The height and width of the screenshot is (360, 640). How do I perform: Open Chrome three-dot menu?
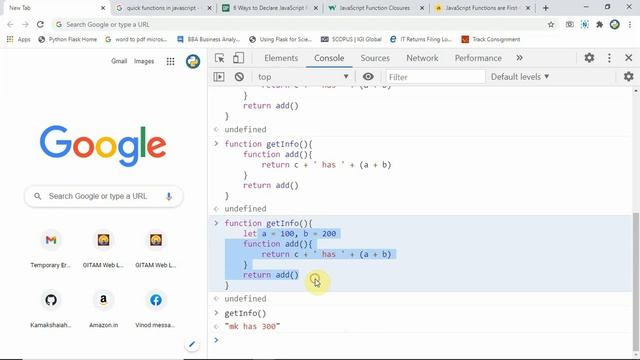pyautogui.click(x=630, y=24)
